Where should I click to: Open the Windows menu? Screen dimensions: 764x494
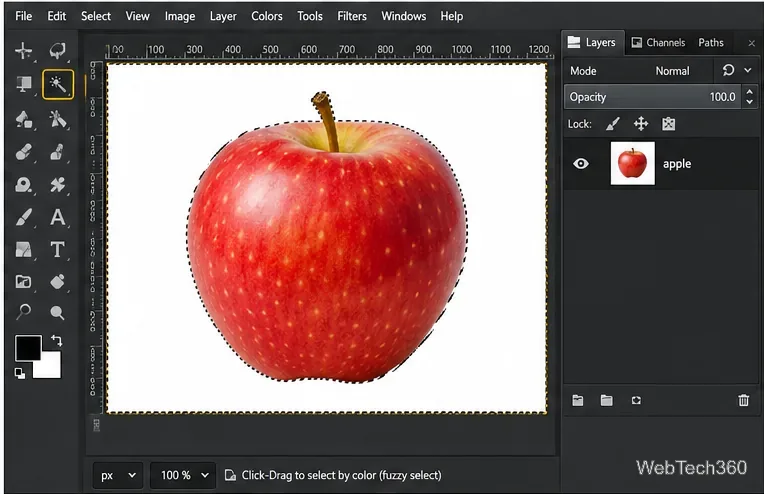click(x=403, y=16)
